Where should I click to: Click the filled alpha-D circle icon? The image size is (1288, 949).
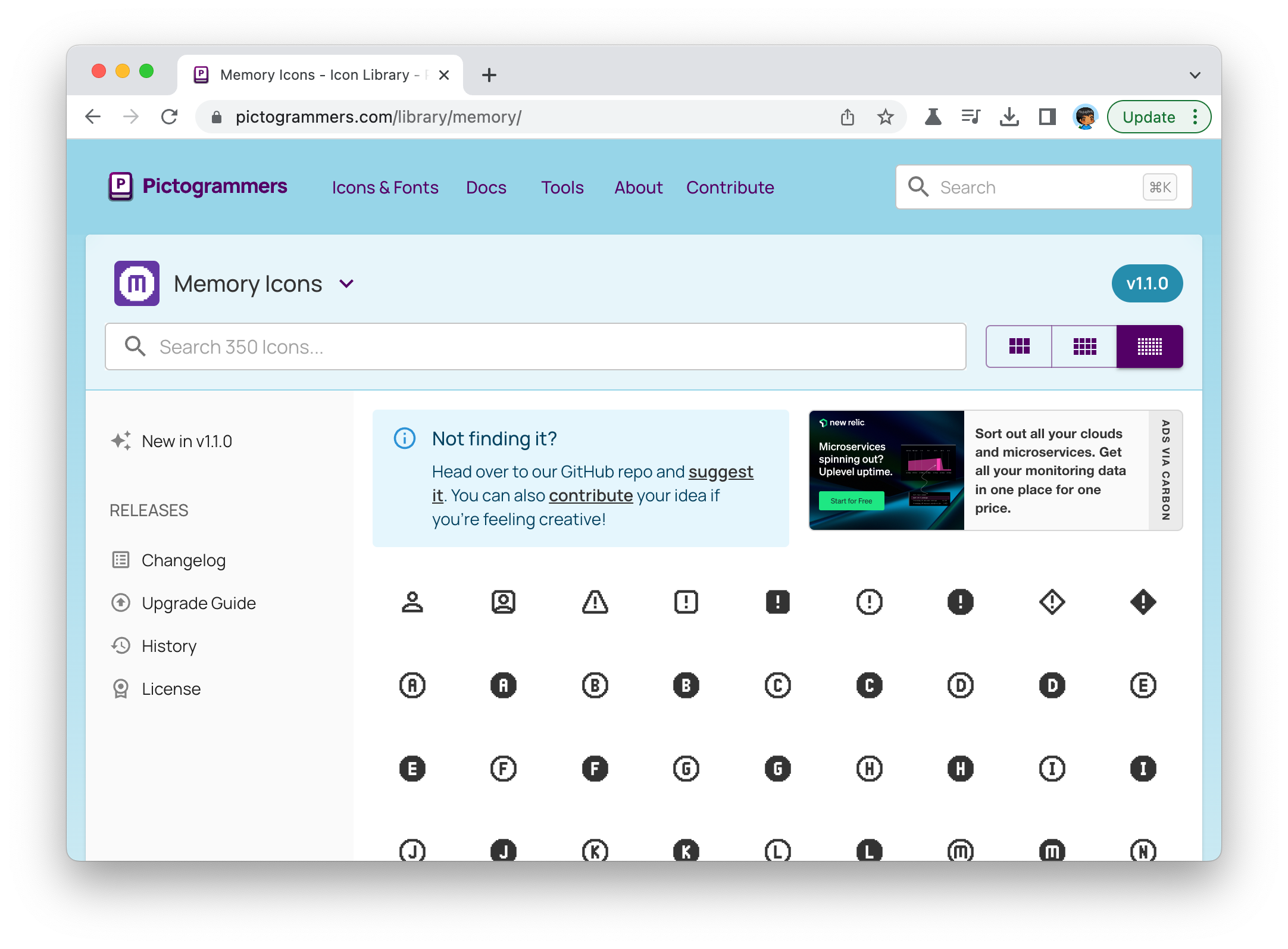pyautogui.click(x=1052, y=685)
